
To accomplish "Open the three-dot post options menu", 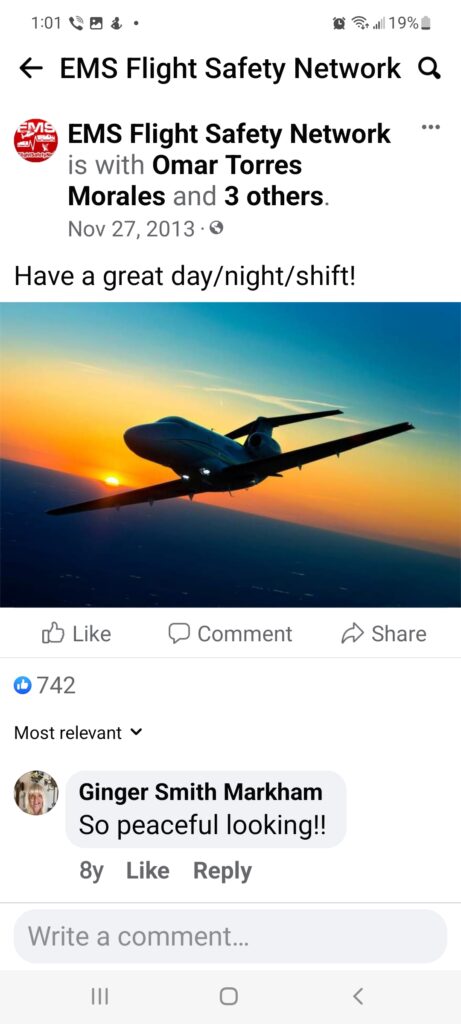I will coord(430,127).
